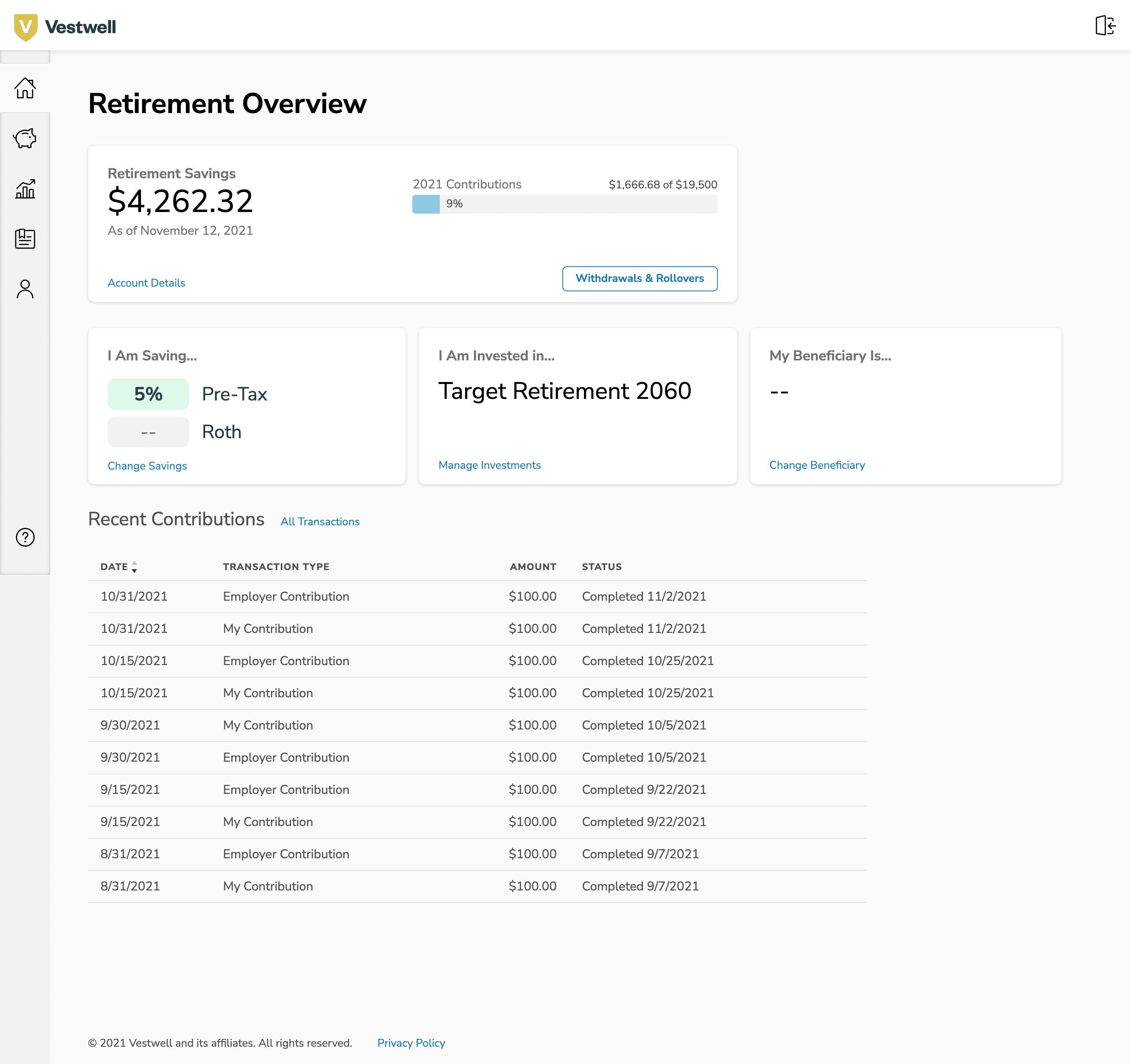This screenshot has height=1064, width=1131.
Task: Click the logout icon in top right
Action: 1105,26
